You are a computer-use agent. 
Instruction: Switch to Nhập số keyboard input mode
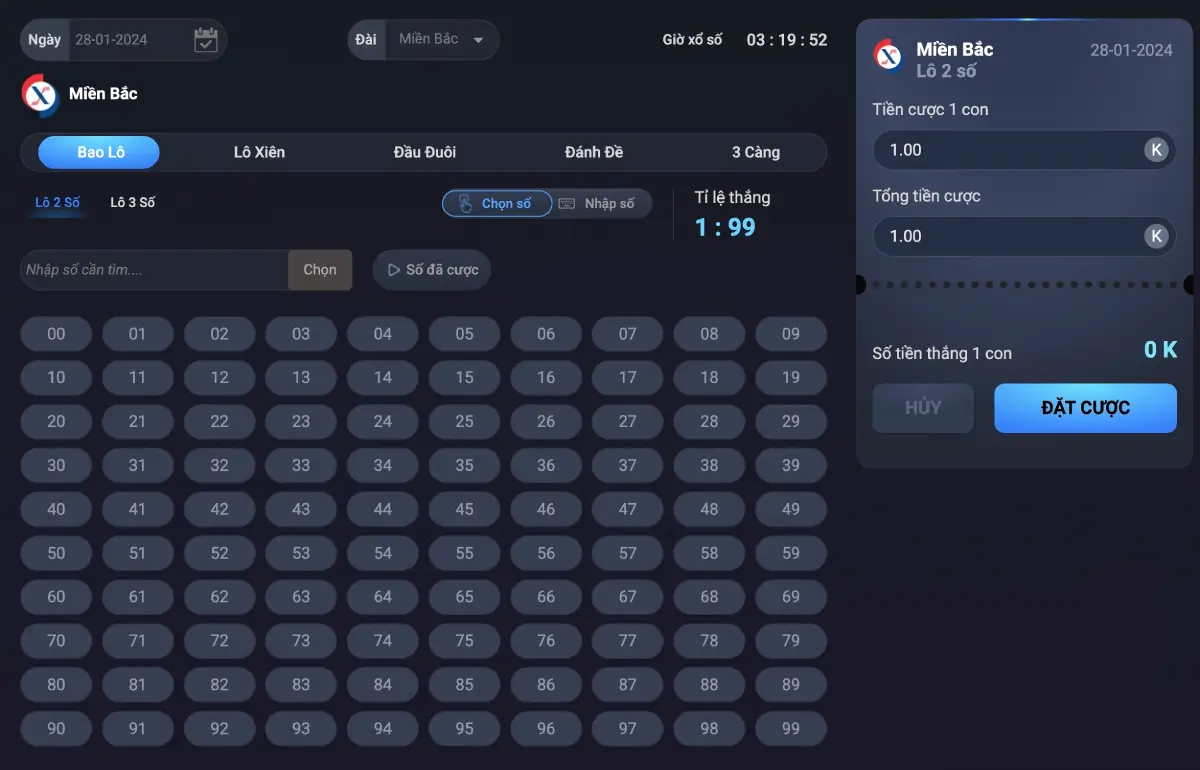pos(598,203)
